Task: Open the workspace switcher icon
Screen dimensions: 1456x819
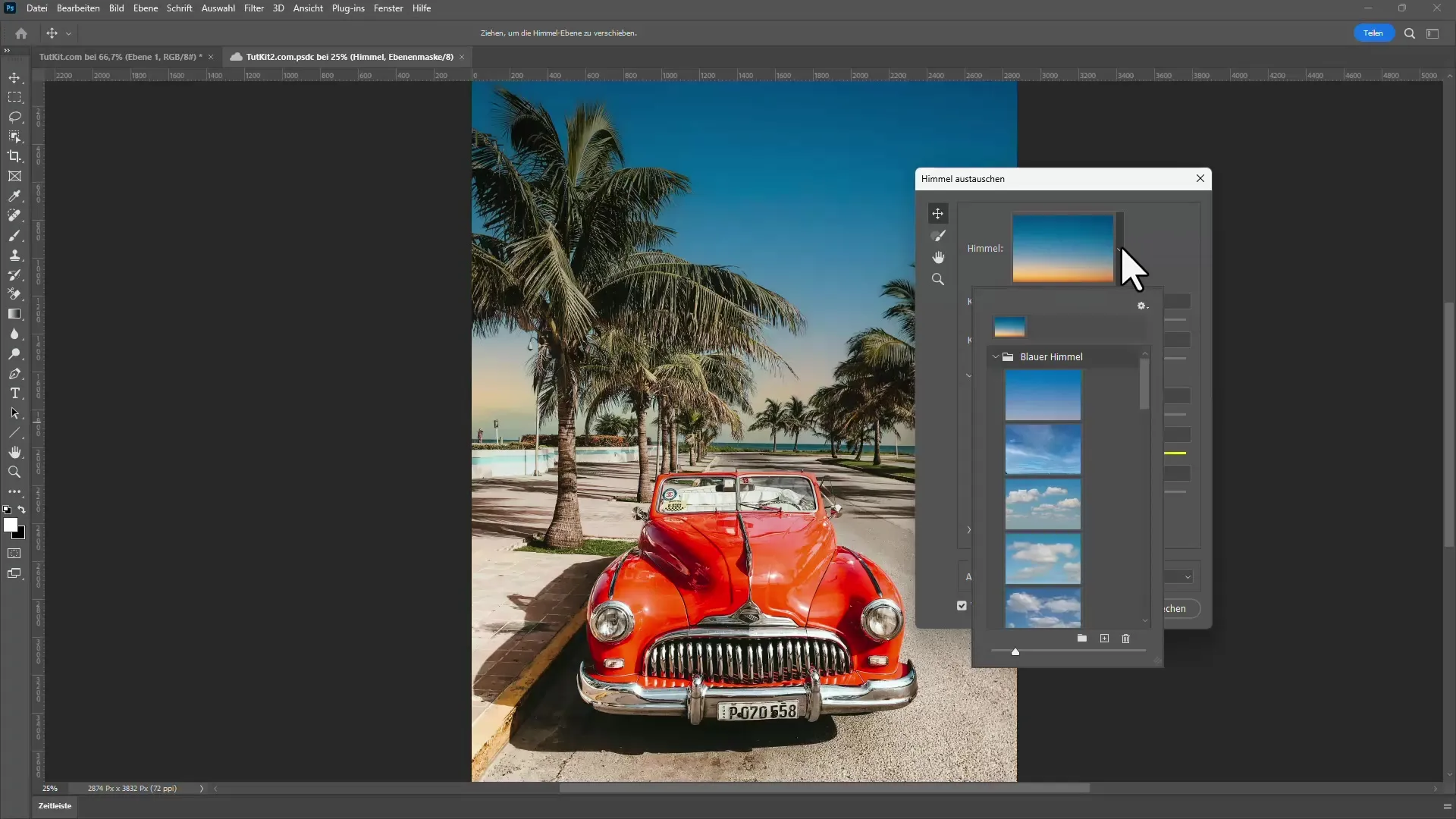Action: coord(1432,33)
